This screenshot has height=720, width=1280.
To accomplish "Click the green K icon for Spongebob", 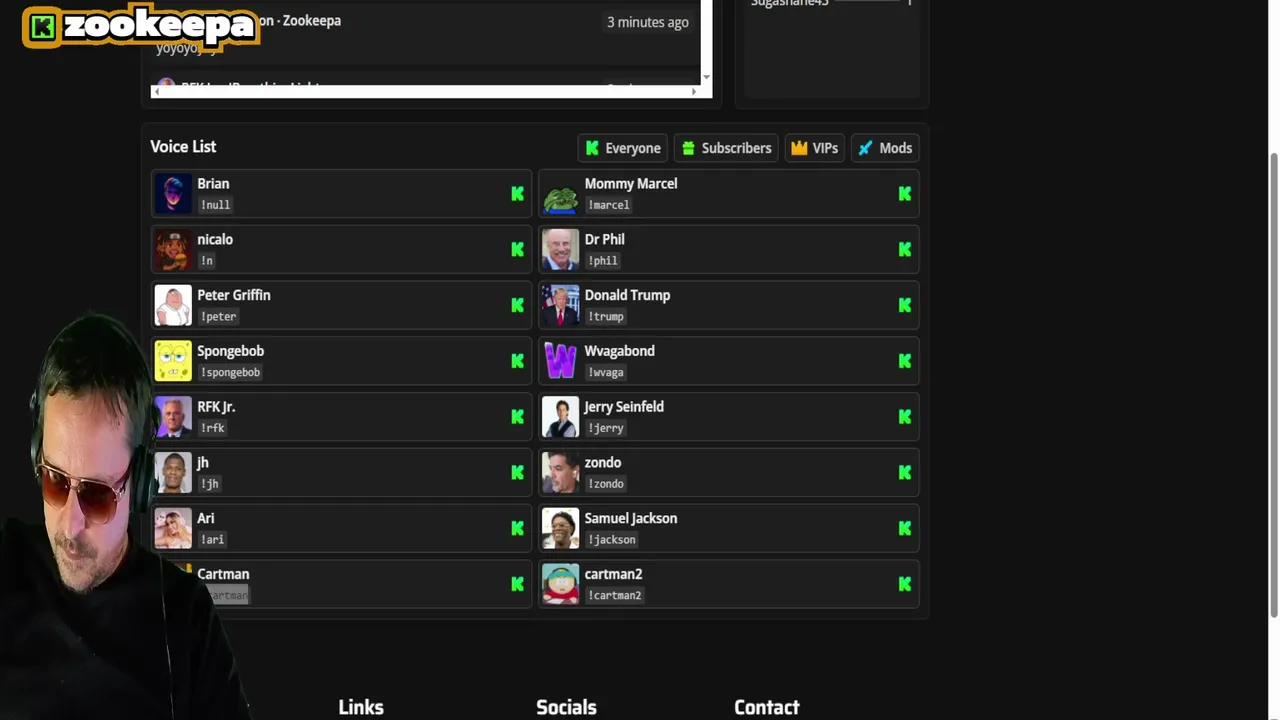I will (x=517, y=361).
